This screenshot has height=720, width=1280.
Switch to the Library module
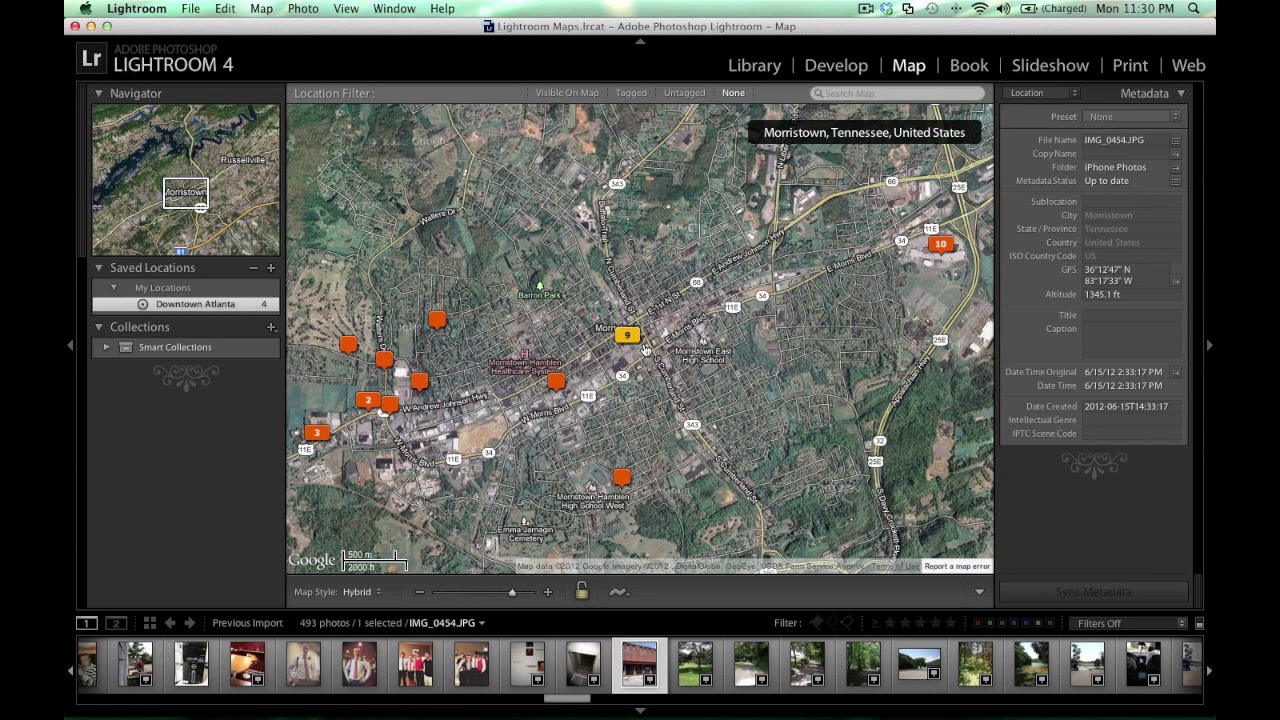point(754,65)
